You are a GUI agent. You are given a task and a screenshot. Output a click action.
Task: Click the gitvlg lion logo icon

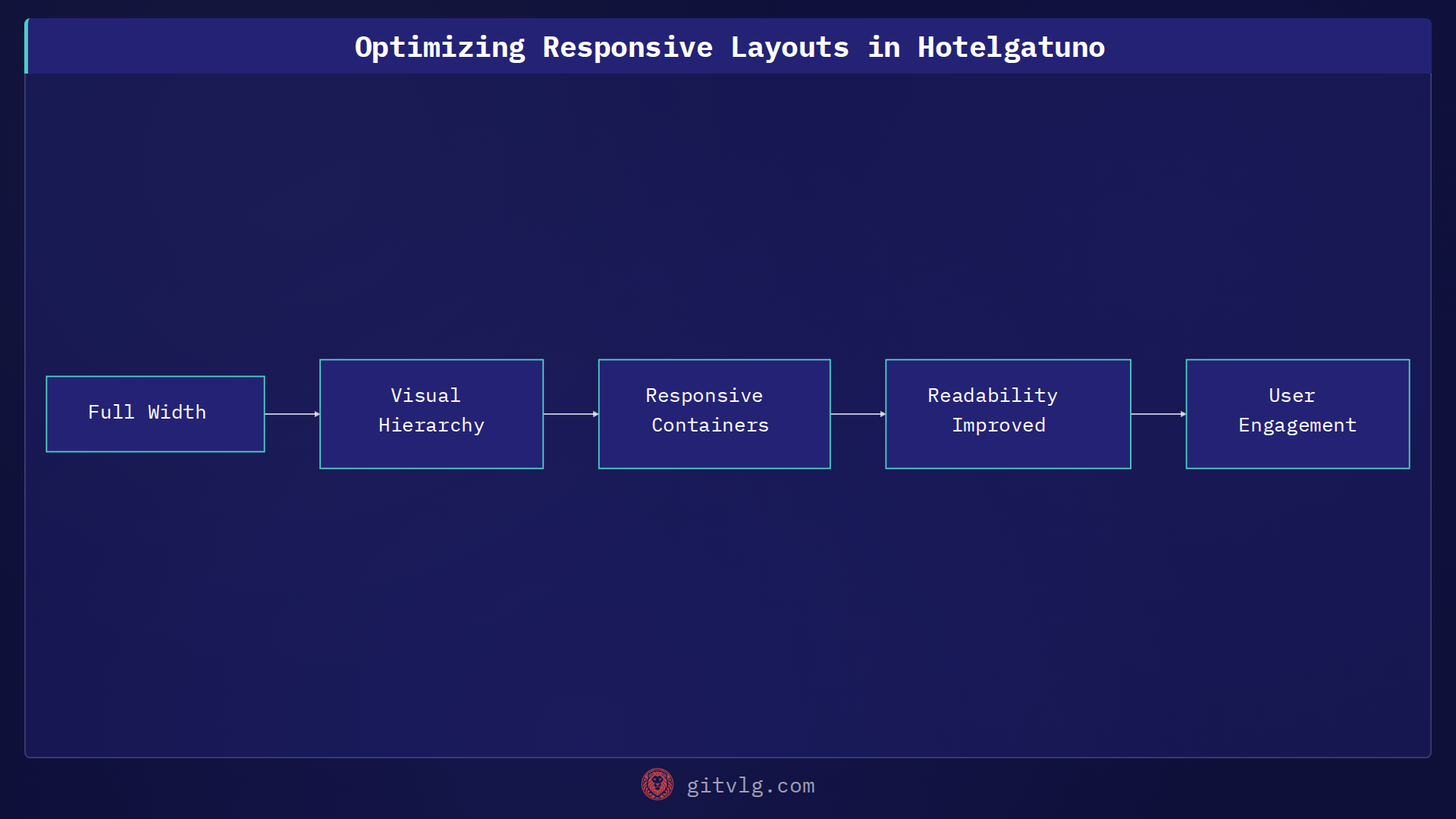pyautogui.click(x=657, y=785)
